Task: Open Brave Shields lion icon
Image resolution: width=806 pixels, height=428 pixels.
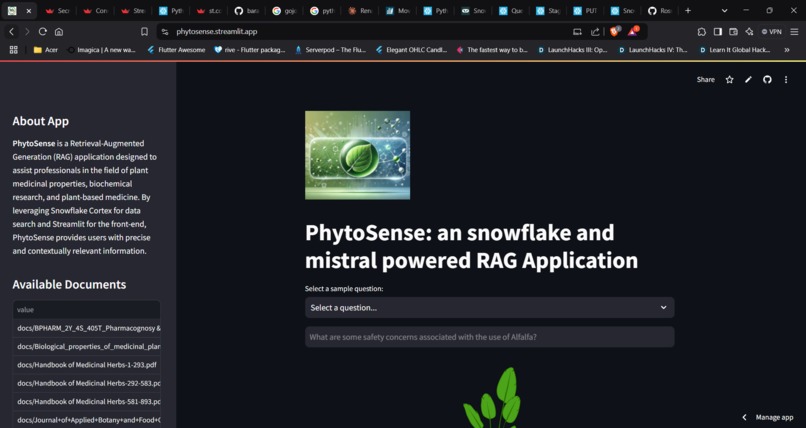Action: coord(615,31)
